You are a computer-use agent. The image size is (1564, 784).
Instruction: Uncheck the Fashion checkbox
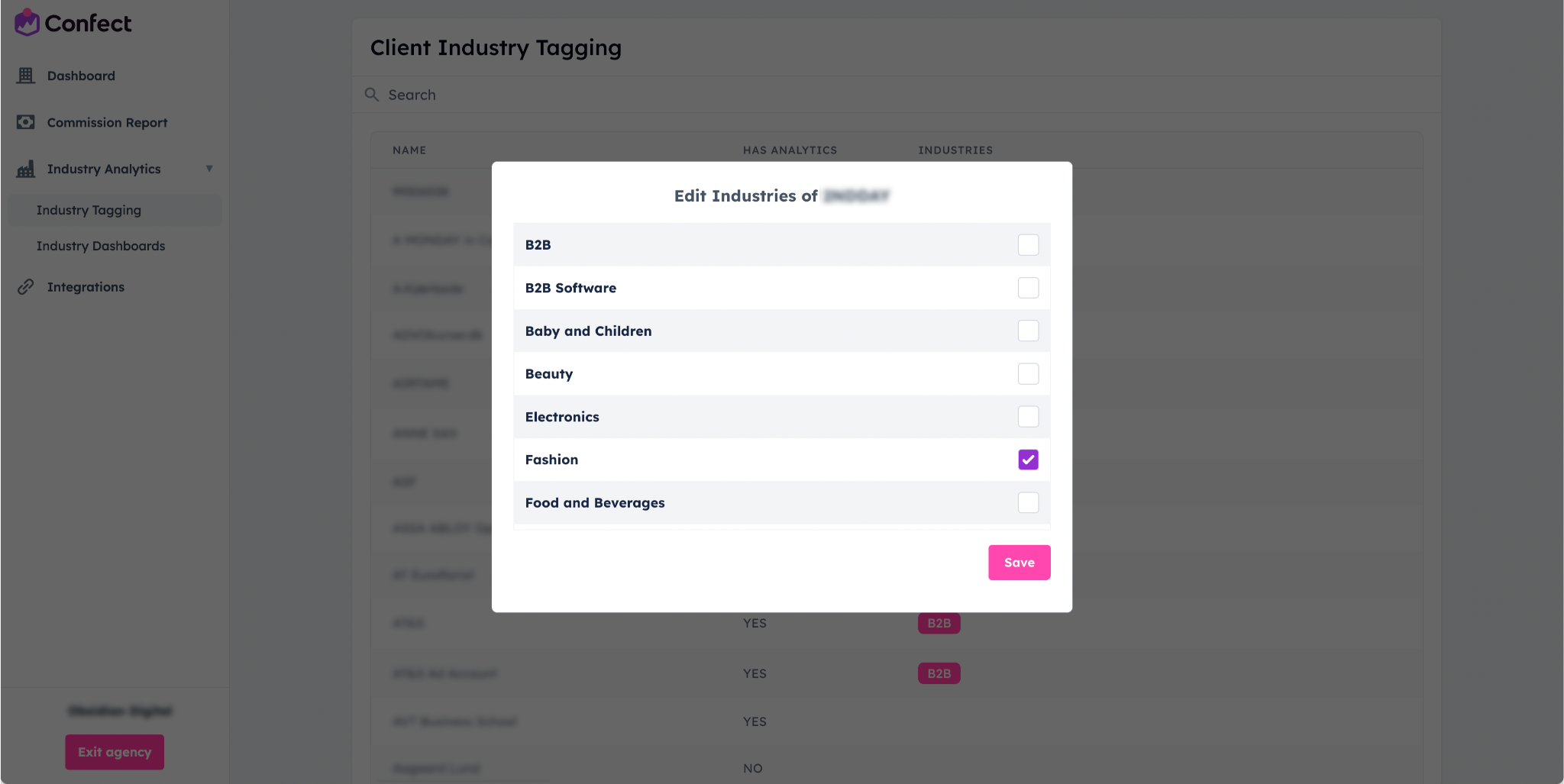pyautogui.click(x=1028, y=460)
